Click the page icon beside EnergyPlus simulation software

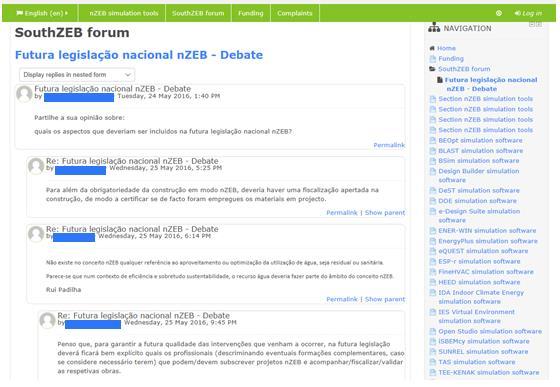433,241
